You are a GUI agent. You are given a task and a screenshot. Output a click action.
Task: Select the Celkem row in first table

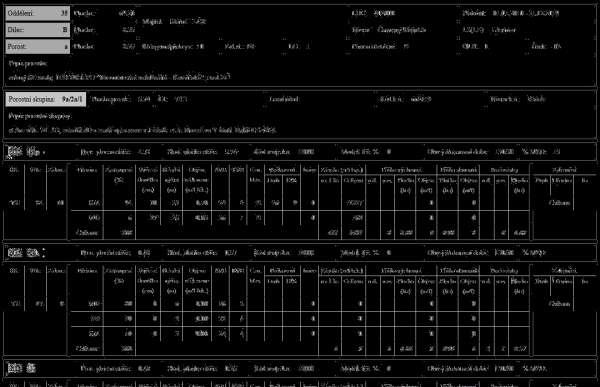coord(300,232)
